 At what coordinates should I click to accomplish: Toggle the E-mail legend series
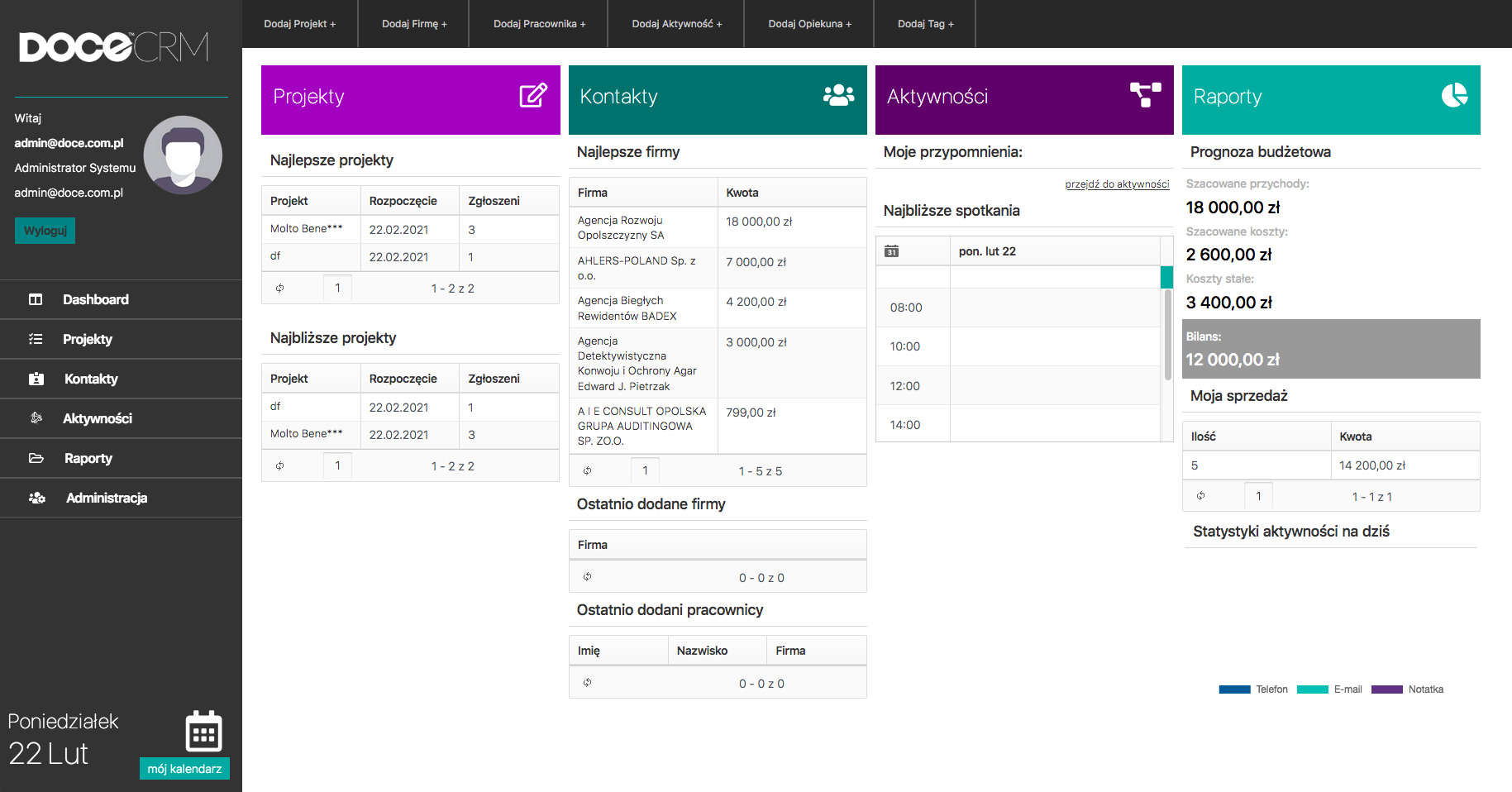[1329, 689]
